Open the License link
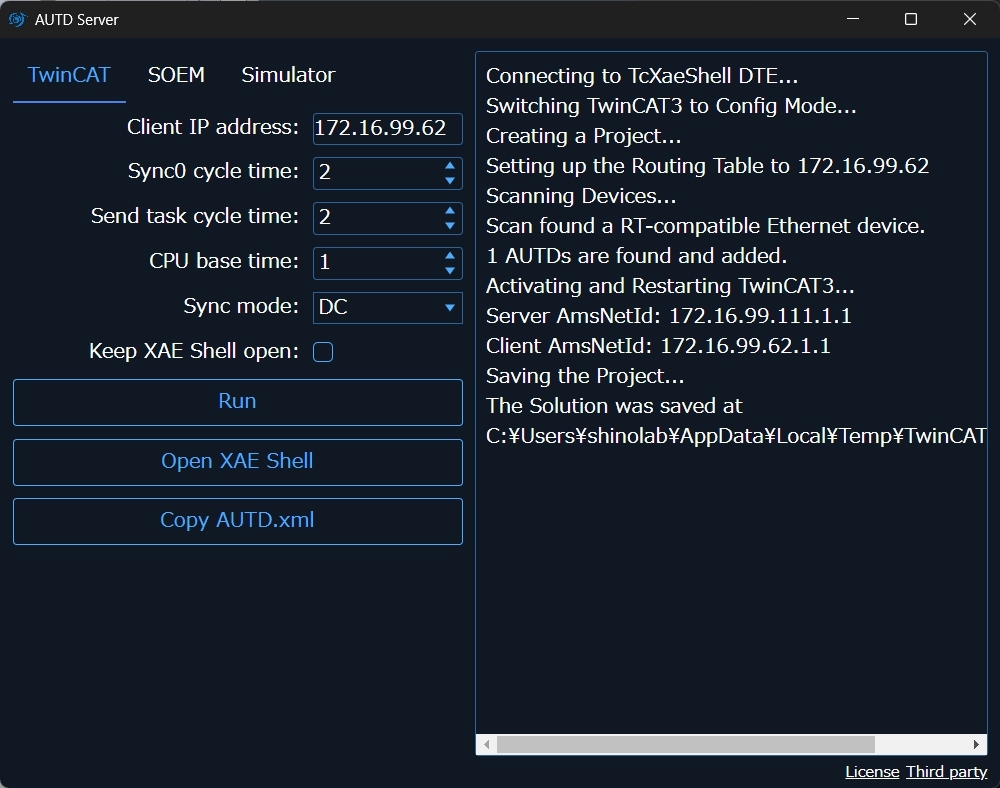Viewport: 1000px width, 788px height. tap(872, 772)
